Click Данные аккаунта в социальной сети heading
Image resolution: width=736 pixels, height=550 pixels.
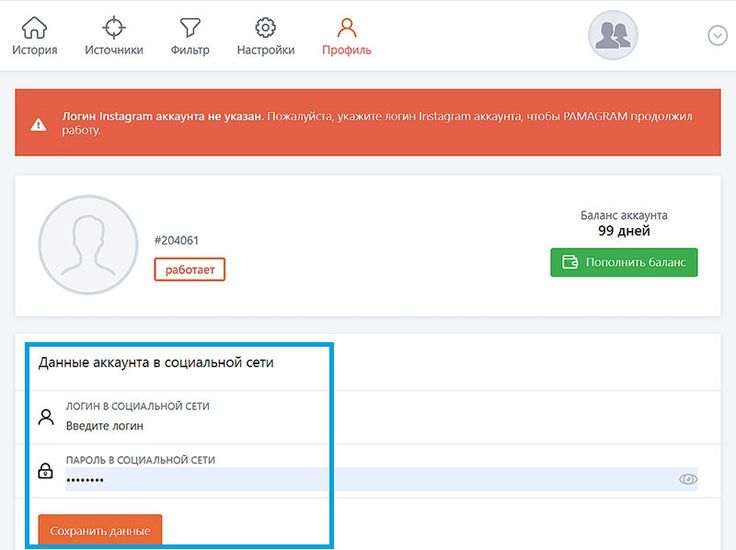[x=156, y=362]
